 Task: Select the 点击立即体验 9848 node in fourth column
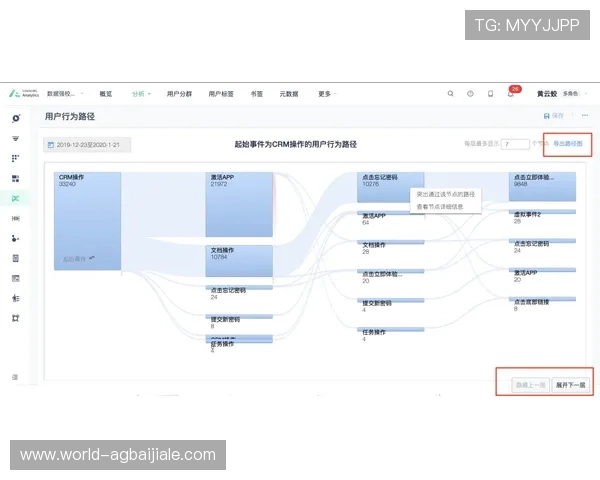[542, 186]
